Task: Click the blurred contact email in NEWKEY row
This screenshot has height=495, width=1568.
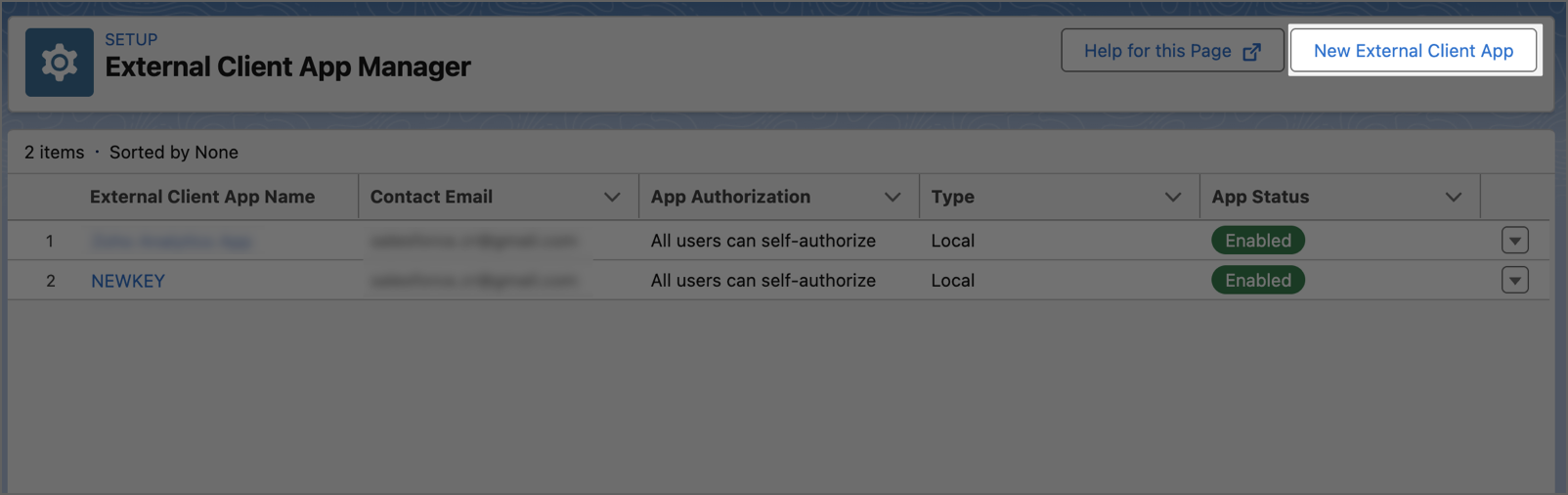Action: pos(474,281)
